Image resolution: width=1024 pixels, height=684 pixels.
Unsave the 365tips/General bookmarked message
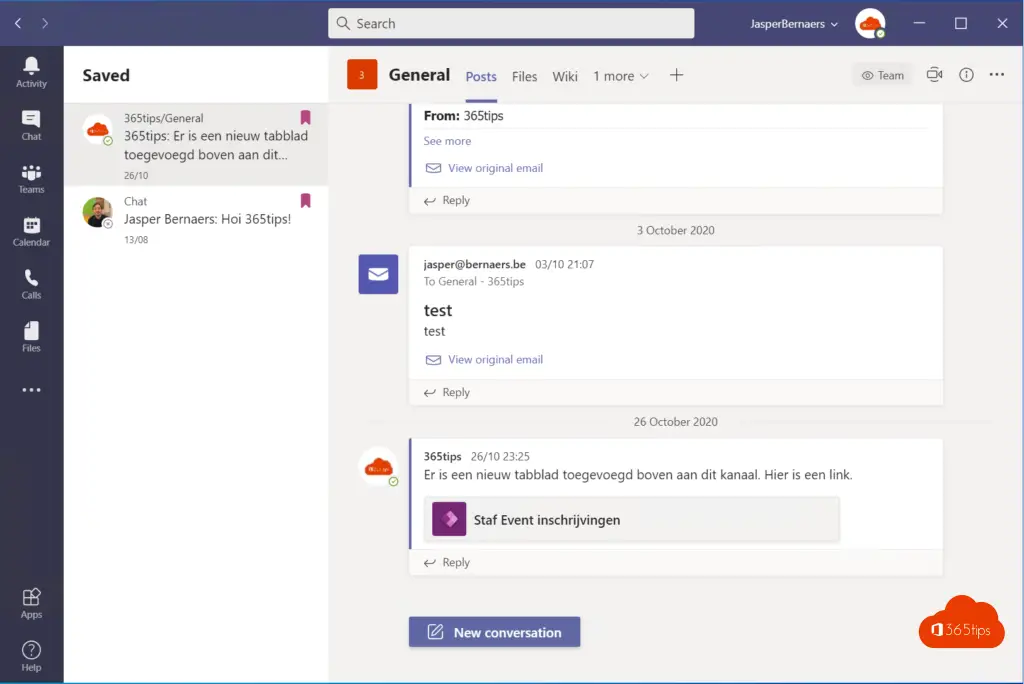coord(305,118)
